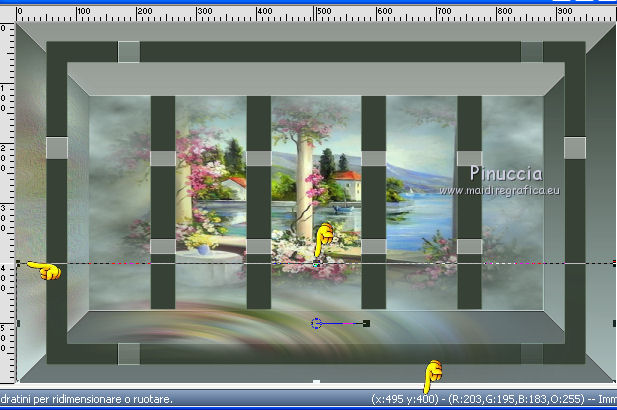
Task: Select the right-middle transform handle at the canvas edge
Action: [615, 323]
